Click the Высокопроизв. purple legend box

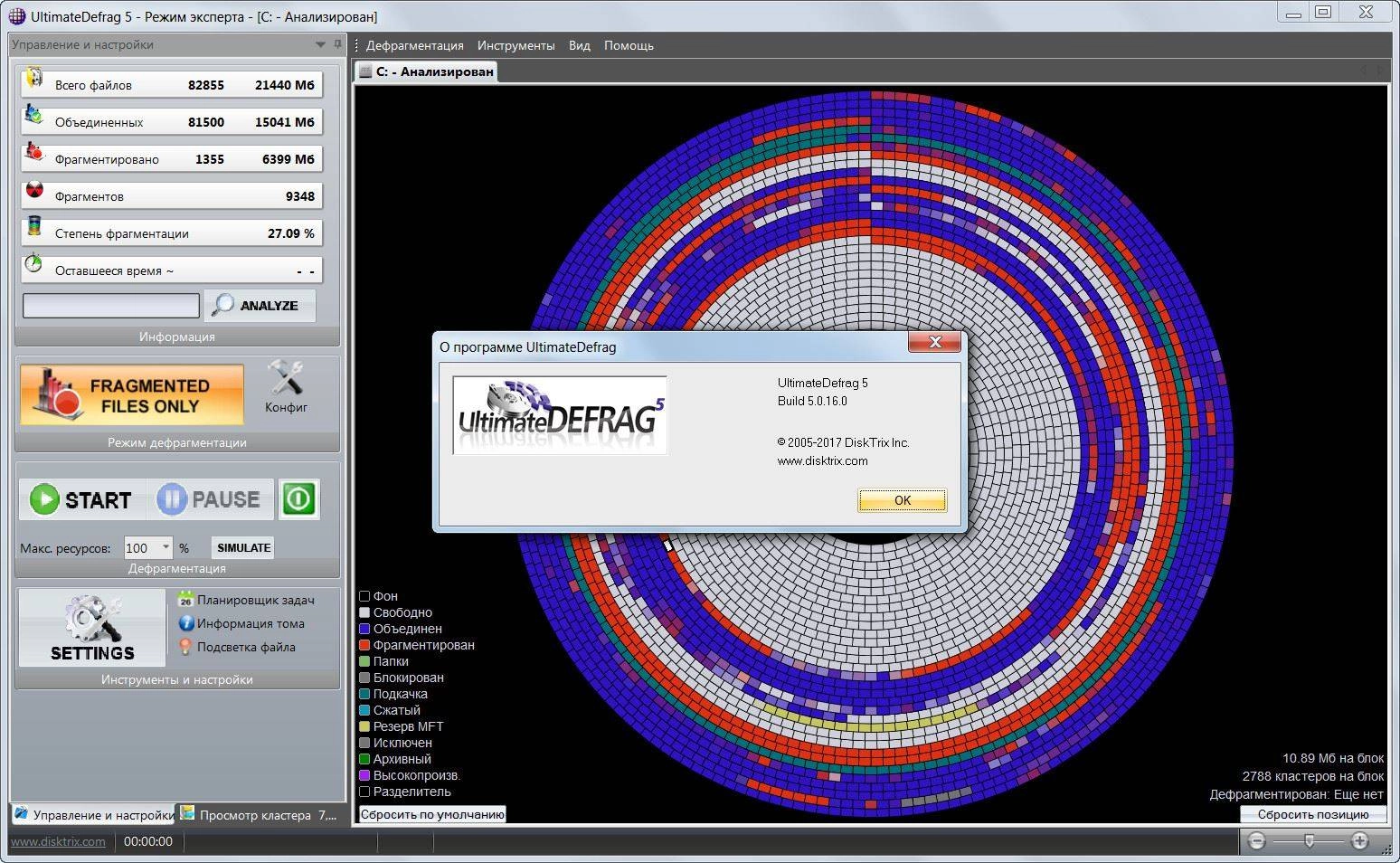[364, 775]
